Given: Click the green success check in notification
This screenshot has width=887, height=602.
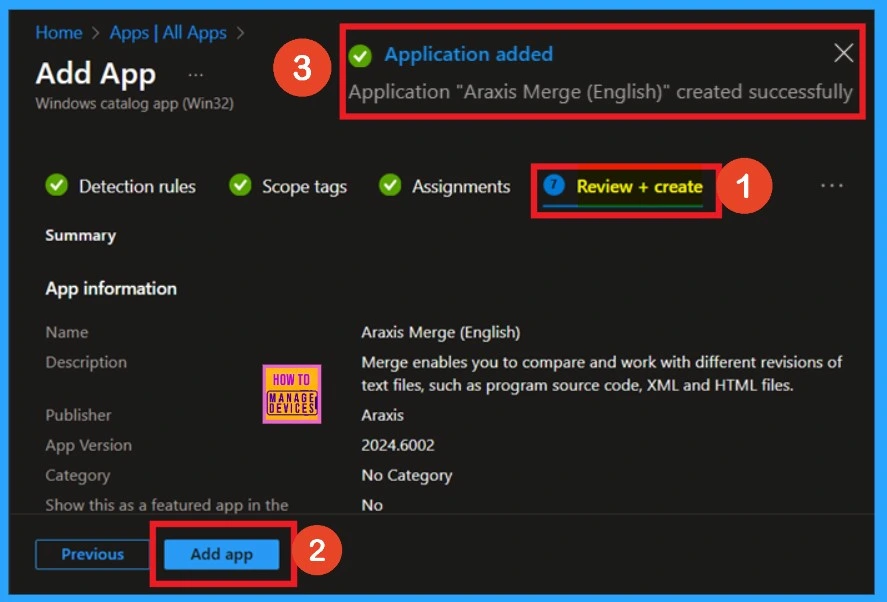Looking at the screenshot, I should pos(360,55).
